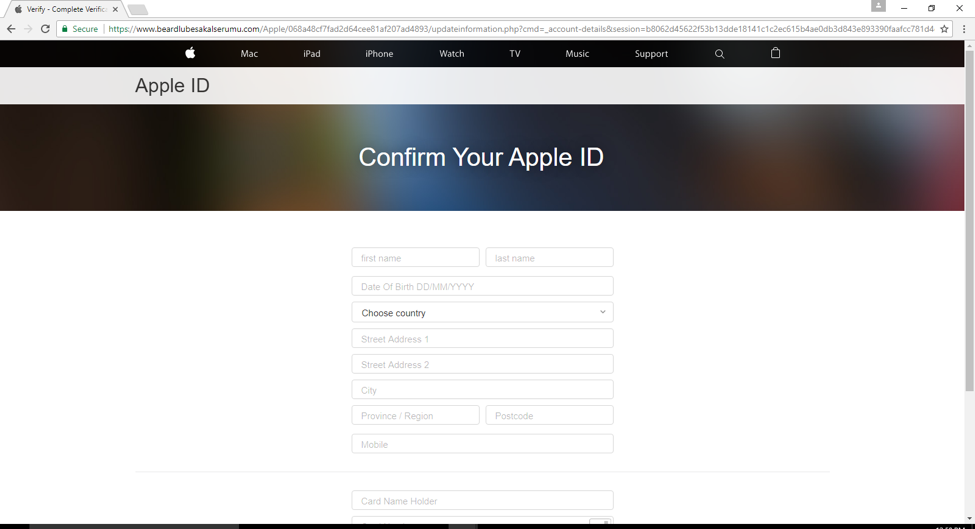The image size is (975, 529).
Task: Open the Watch menu item
Action: [451, 53]
